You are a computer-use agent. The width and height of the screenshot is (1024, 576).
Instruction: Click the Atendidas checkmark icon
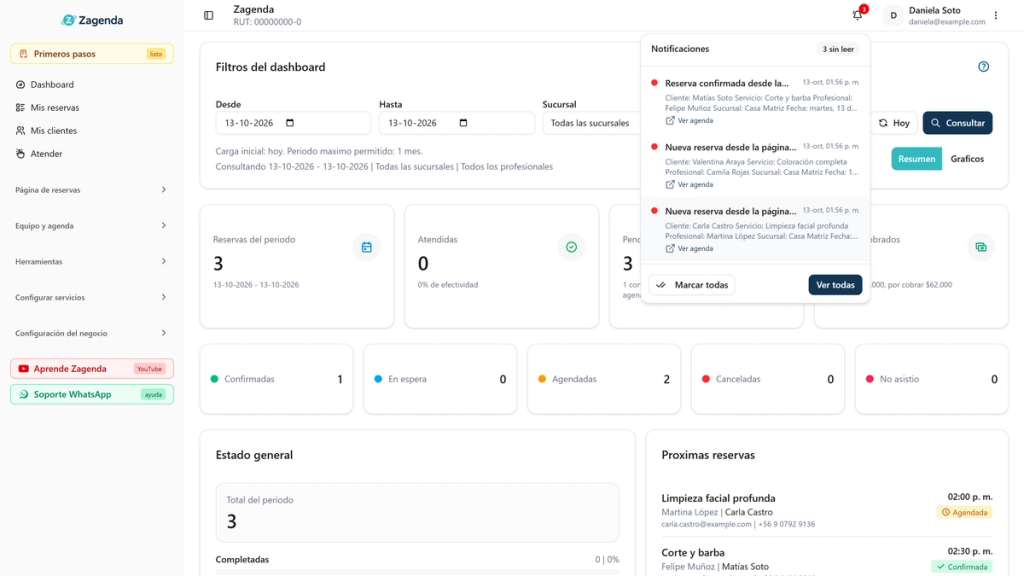coord(571,247)
